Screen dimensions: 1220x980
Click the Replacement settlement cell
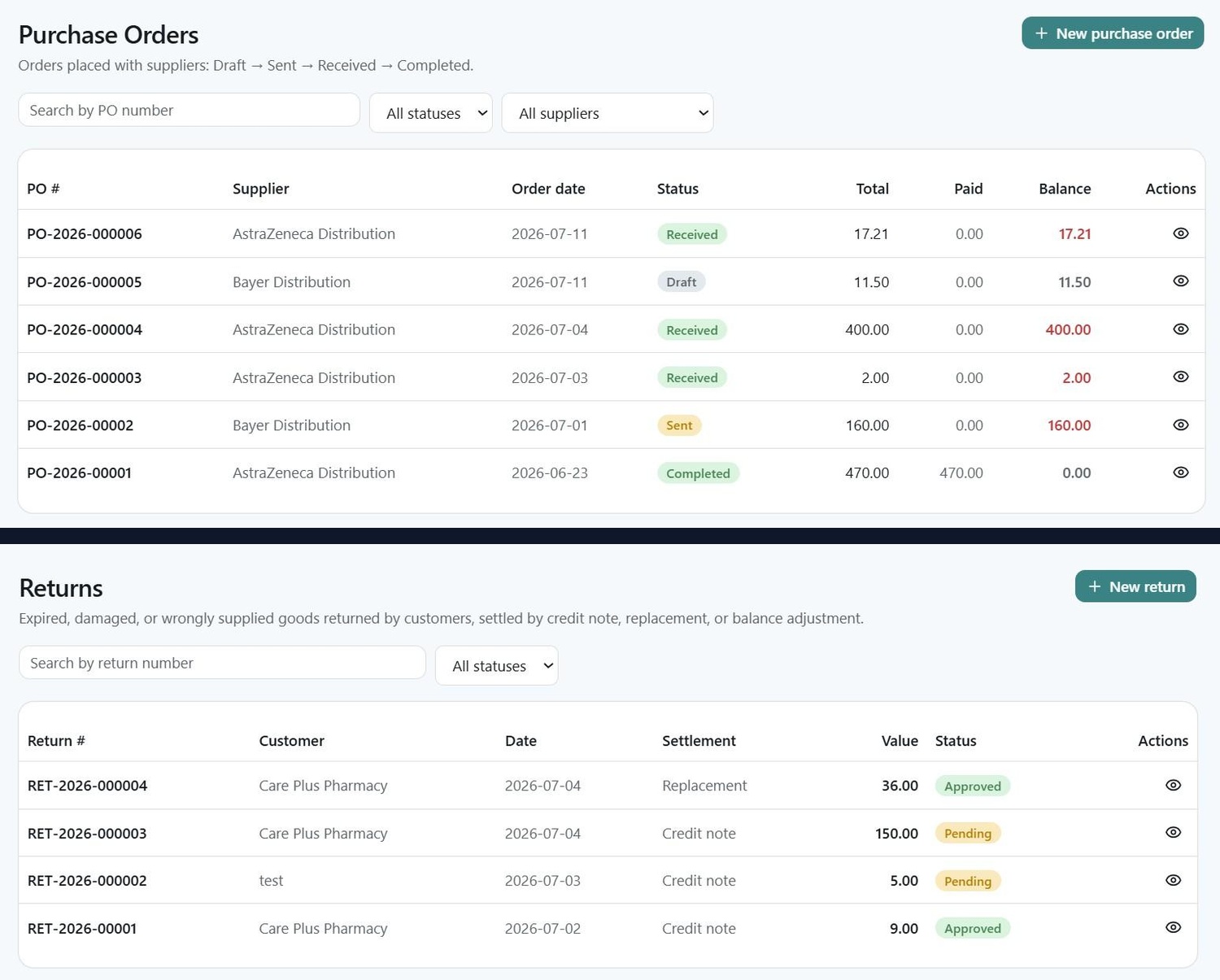pyautogui.click(x=704, y=786)
